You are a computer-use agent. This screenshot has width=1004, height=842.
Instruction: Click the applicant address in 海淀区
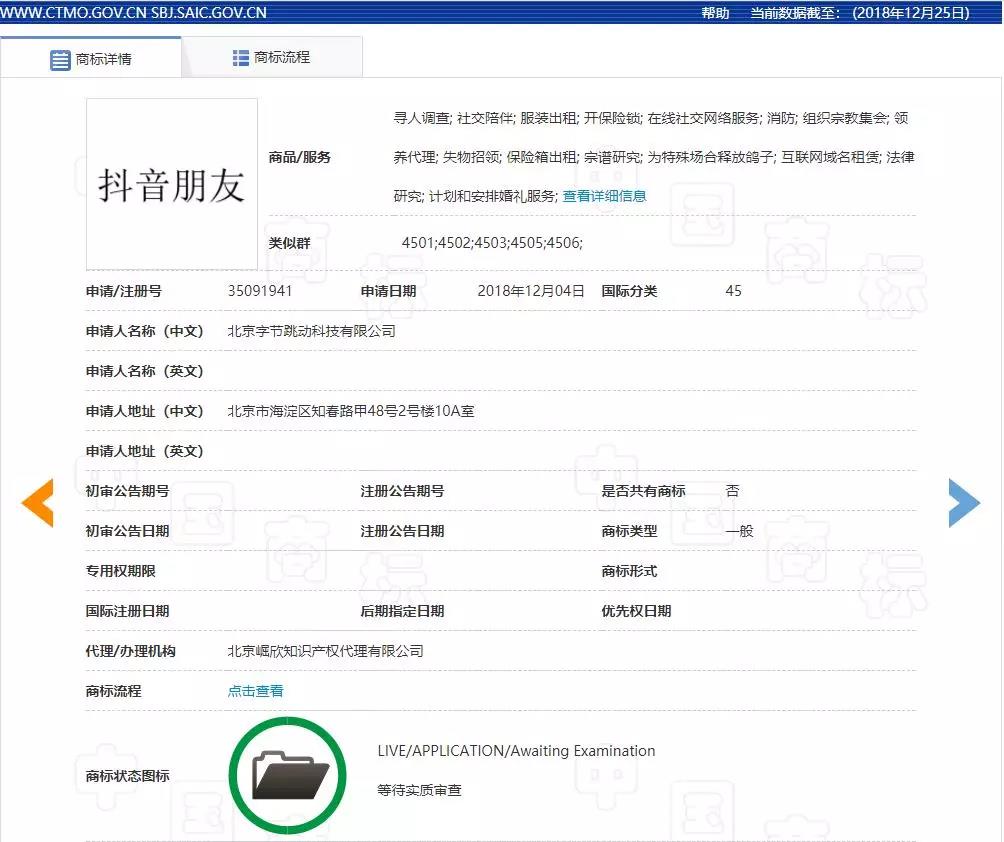[351, 411]
